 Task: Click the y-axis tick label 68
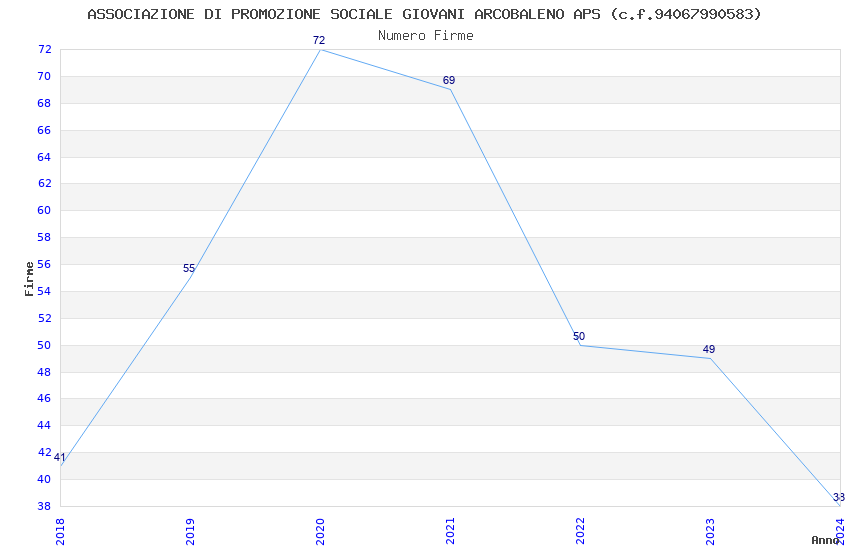pyautogui.click(x=44, y=103)
